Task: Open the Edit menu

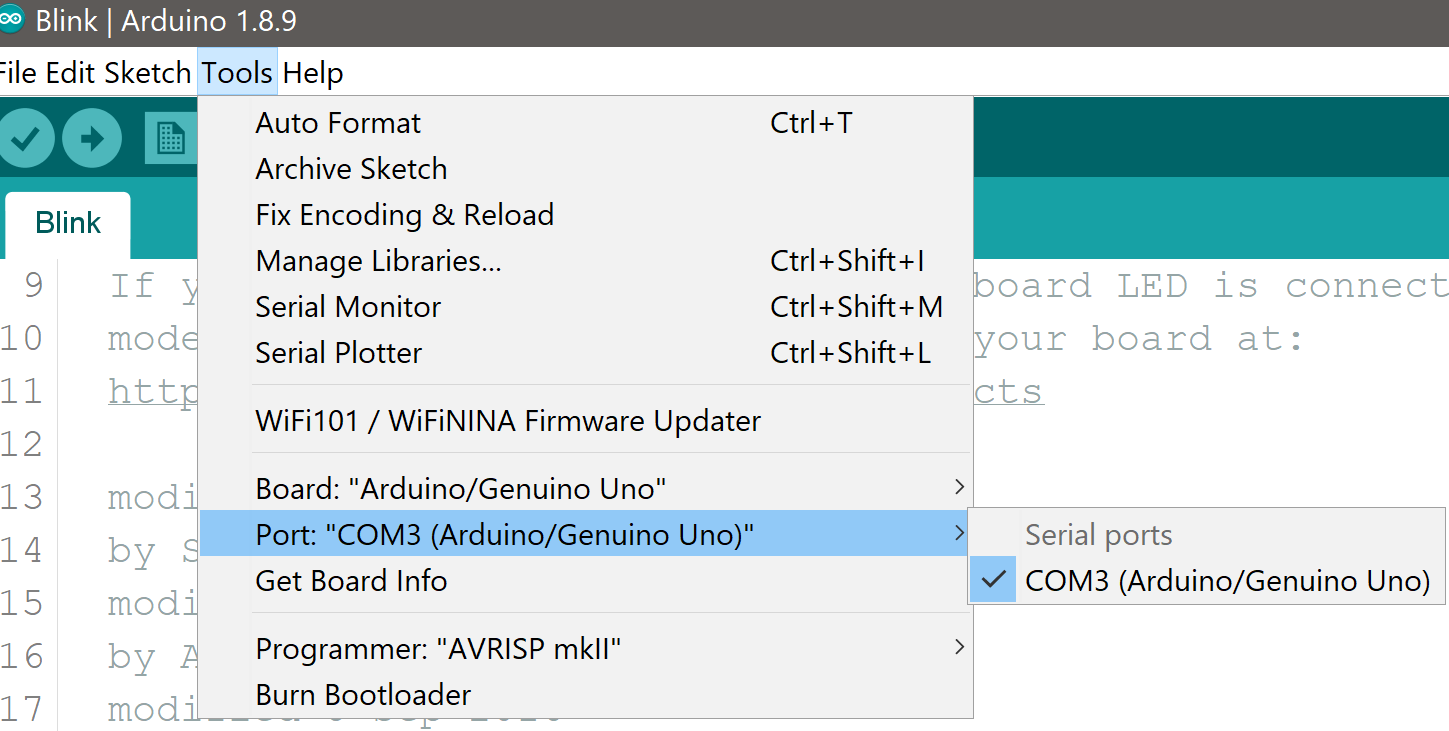Action: pyautogui.click(x=70, y=73)
